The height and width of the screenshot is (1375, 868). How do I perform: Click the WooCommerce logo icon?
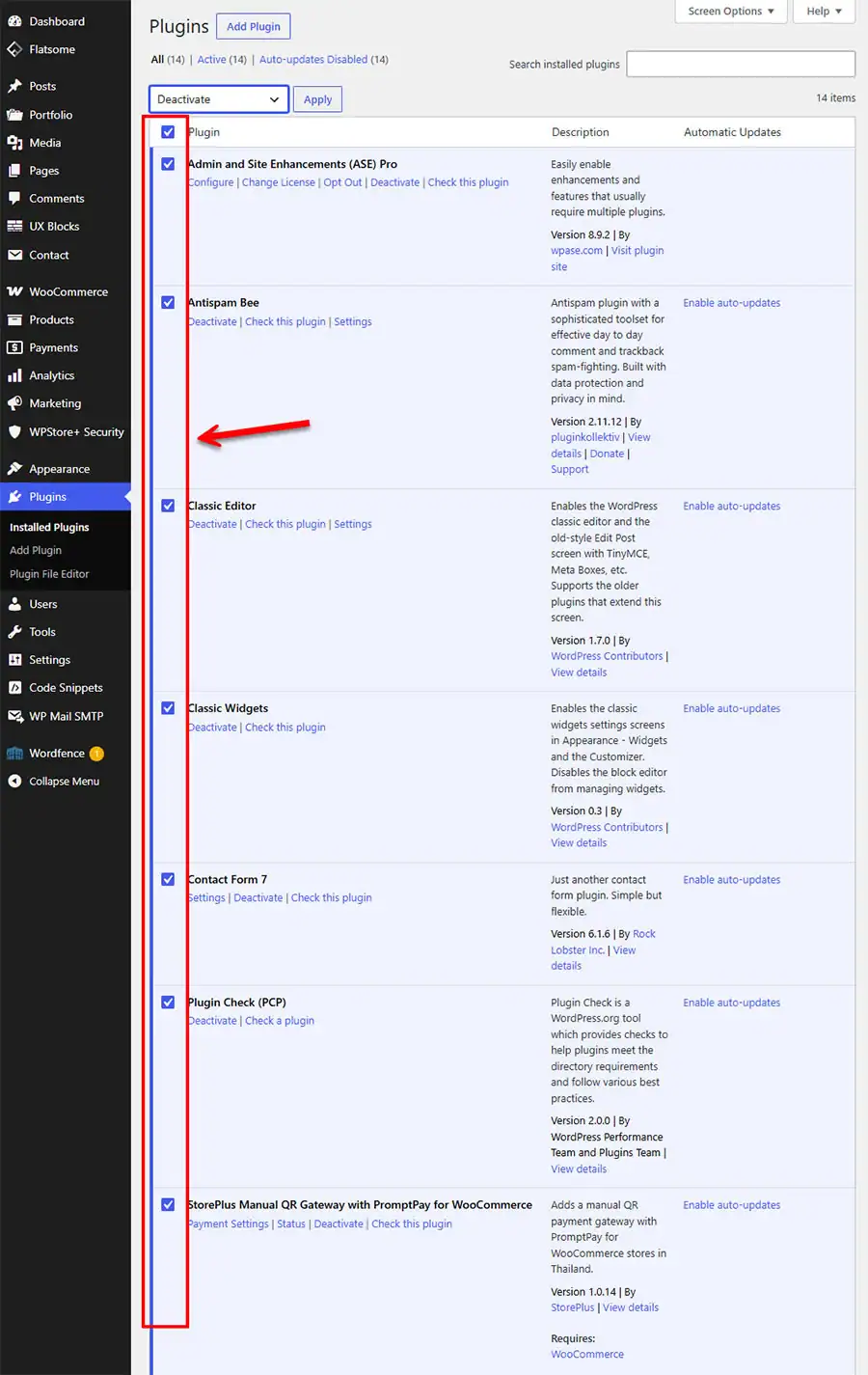(14, 291)
